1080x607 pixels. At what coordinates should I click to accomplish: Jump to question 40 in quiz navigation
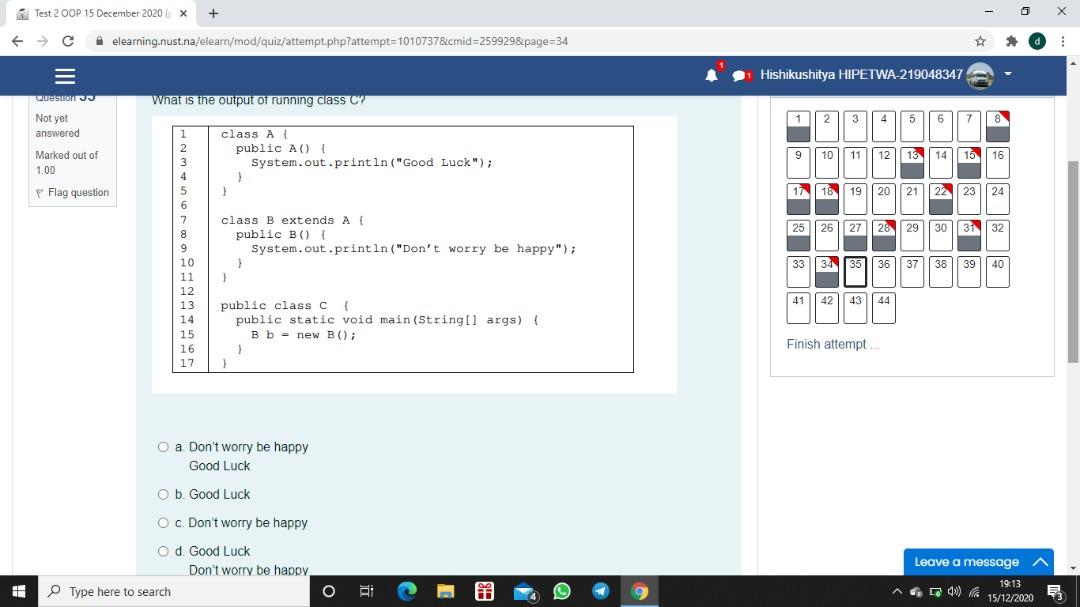pyautogui.click(x=997, y=271)
